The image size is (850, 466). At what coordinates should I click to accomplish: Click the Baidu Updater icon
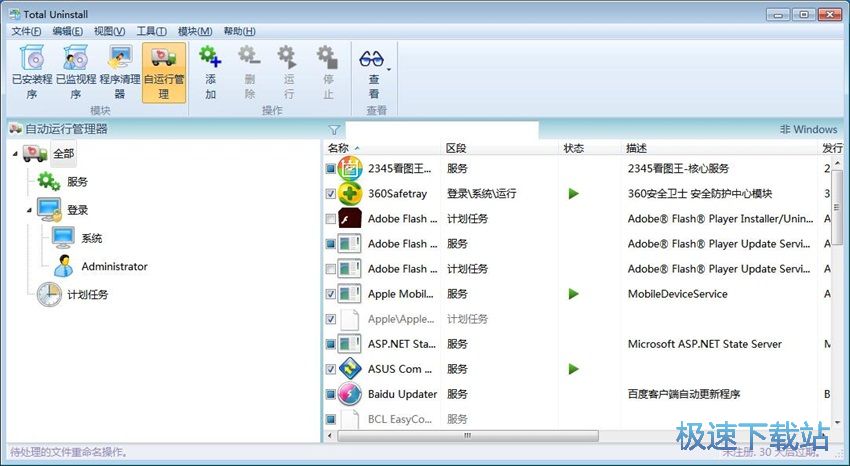(350, 394)
